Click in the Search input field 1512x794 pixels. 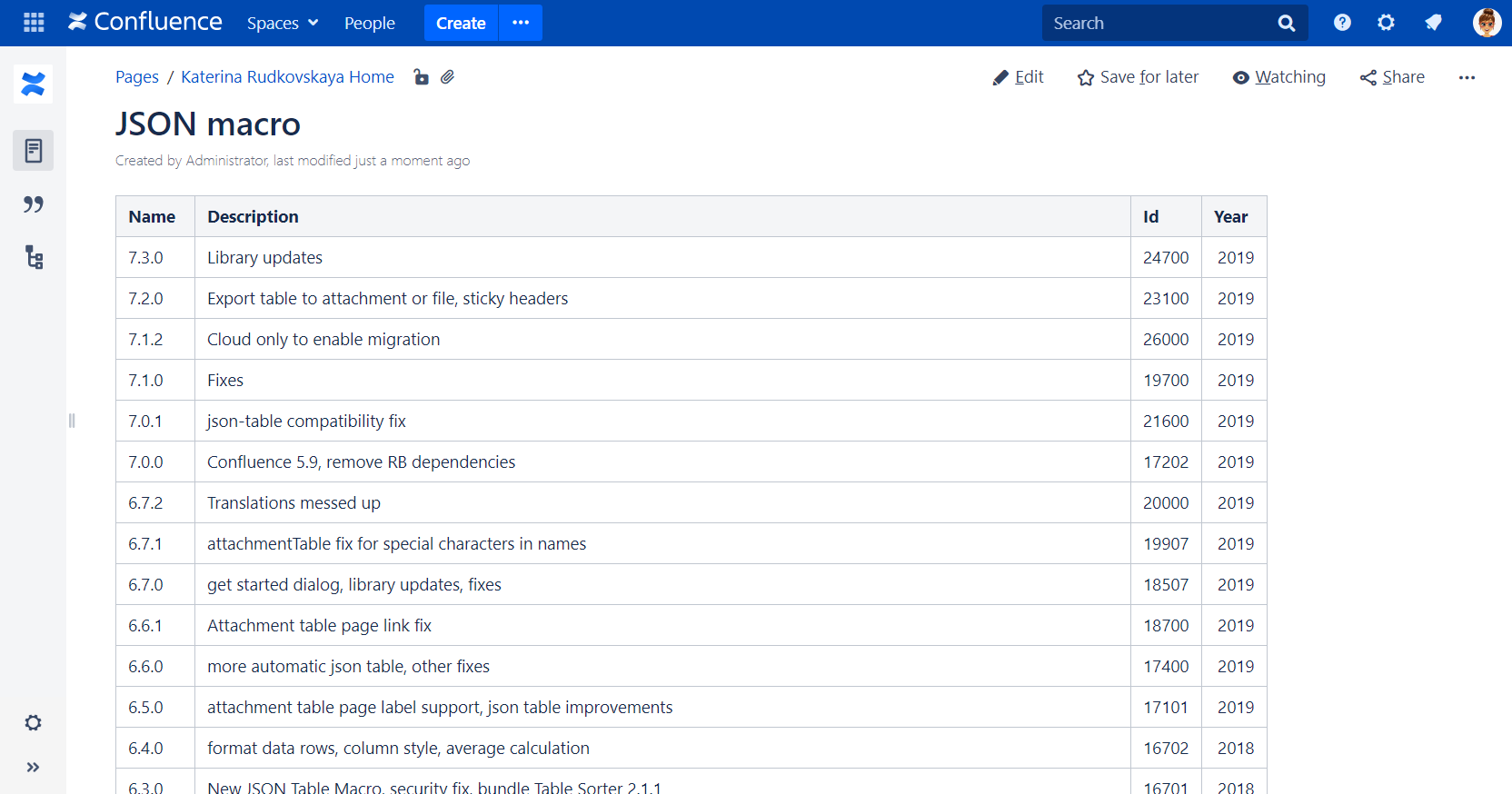[x=1159, y=23]
